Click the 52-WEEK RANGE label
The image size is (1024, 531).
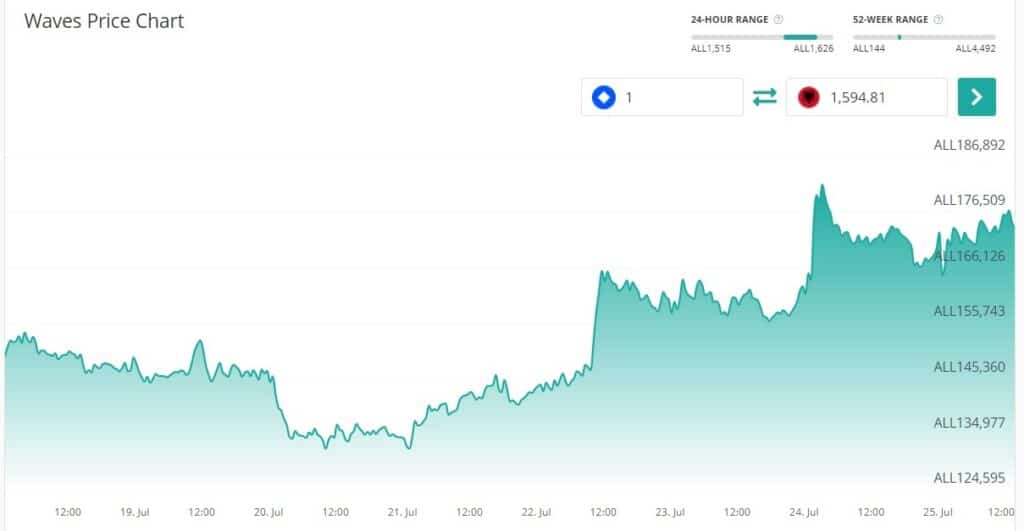tap(890, 20)
